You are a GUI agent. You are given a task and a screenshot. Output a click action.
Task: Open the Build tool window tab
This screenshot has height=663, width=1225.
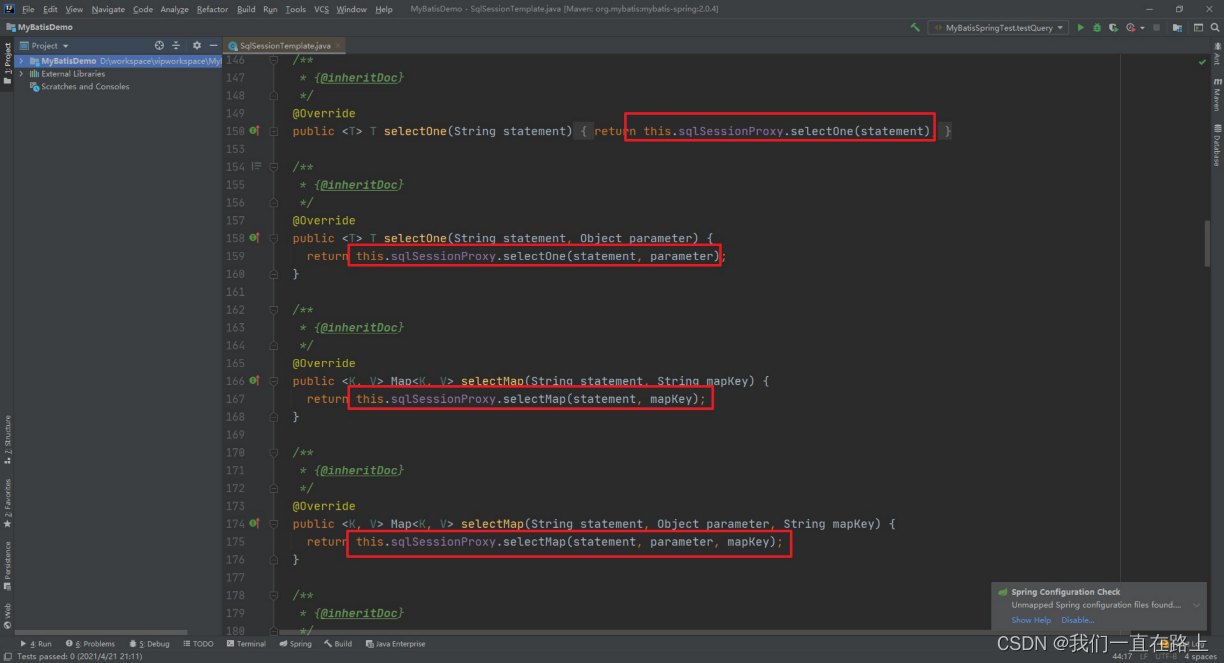pyautogui.click(x=337, y=644)
